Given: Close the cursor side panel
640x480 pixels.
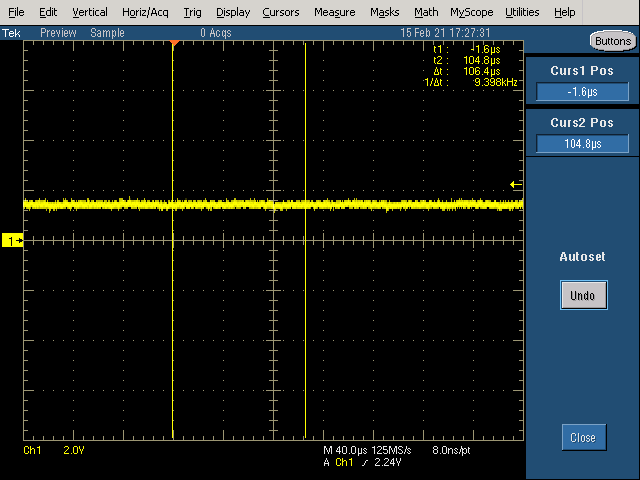Looking at the screenshot, I should [582, 437].
